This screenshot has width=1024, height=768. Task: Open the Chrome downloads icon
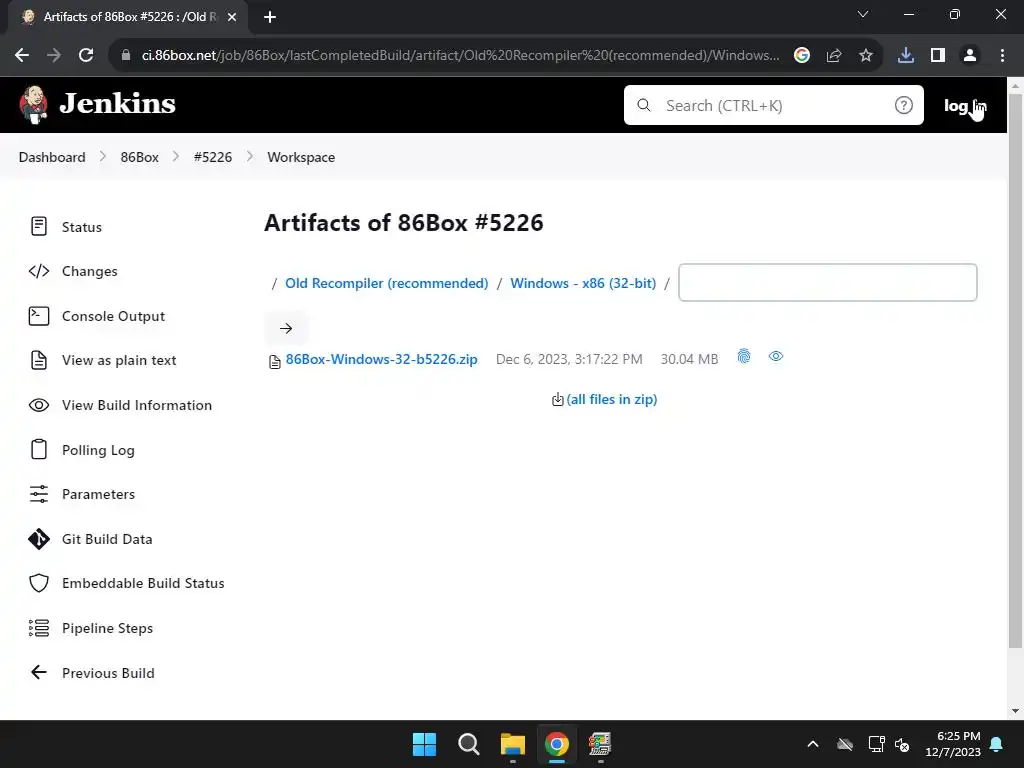coord(906,56)
